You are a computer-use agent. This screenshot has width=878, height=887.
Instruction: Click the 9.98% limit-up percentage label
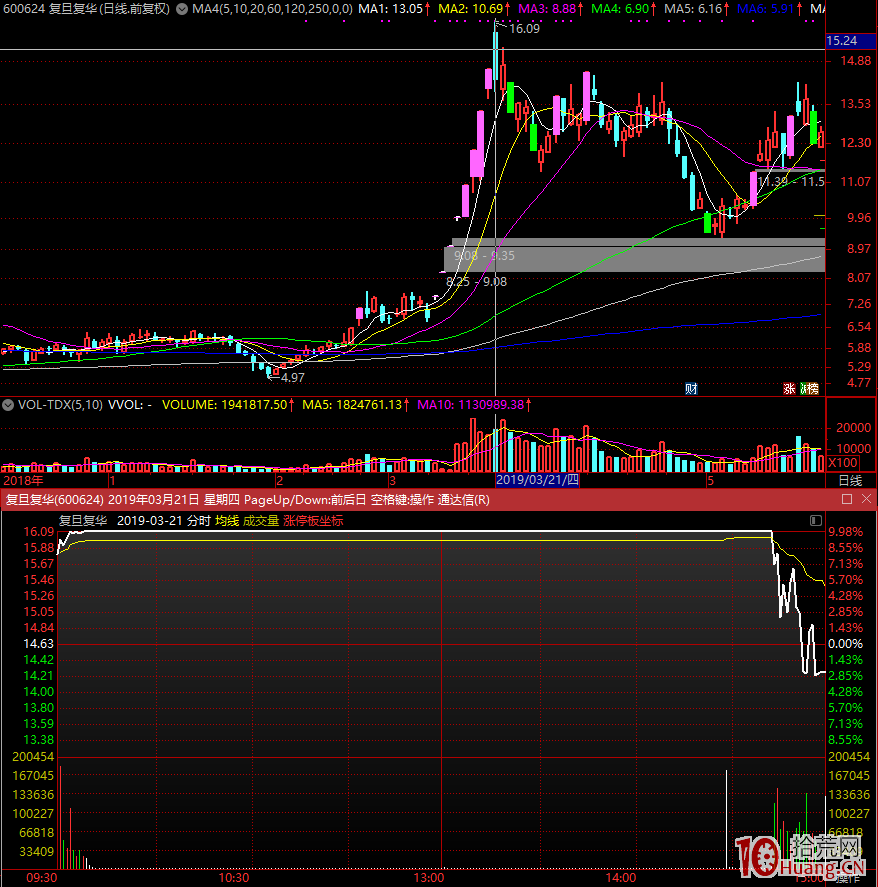[845, 532]
